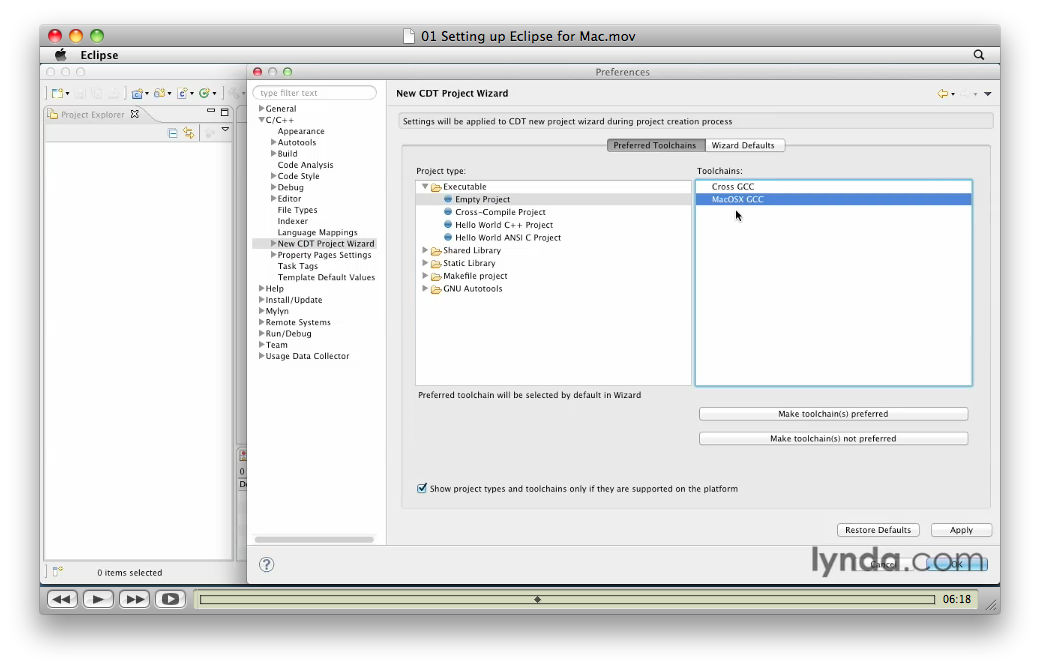Expand the GNU Autotools project type
This screenshot has height=669, width=1040.
pos(425,288)
